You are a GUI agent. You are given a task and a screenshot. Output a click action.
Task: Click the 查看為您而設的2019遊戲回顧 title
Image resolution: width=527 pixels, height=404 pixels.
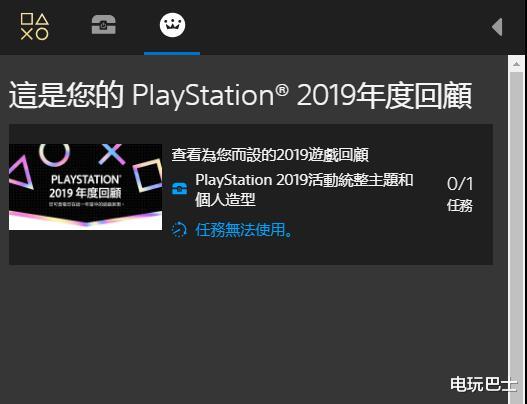270,155
